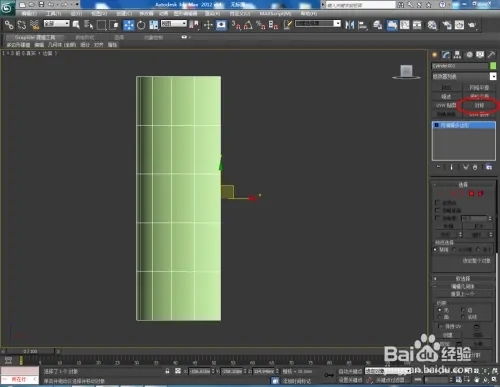500x387 pixels.
Task: Toggle the 3D Snaps icon
Action: coord(236,25)
